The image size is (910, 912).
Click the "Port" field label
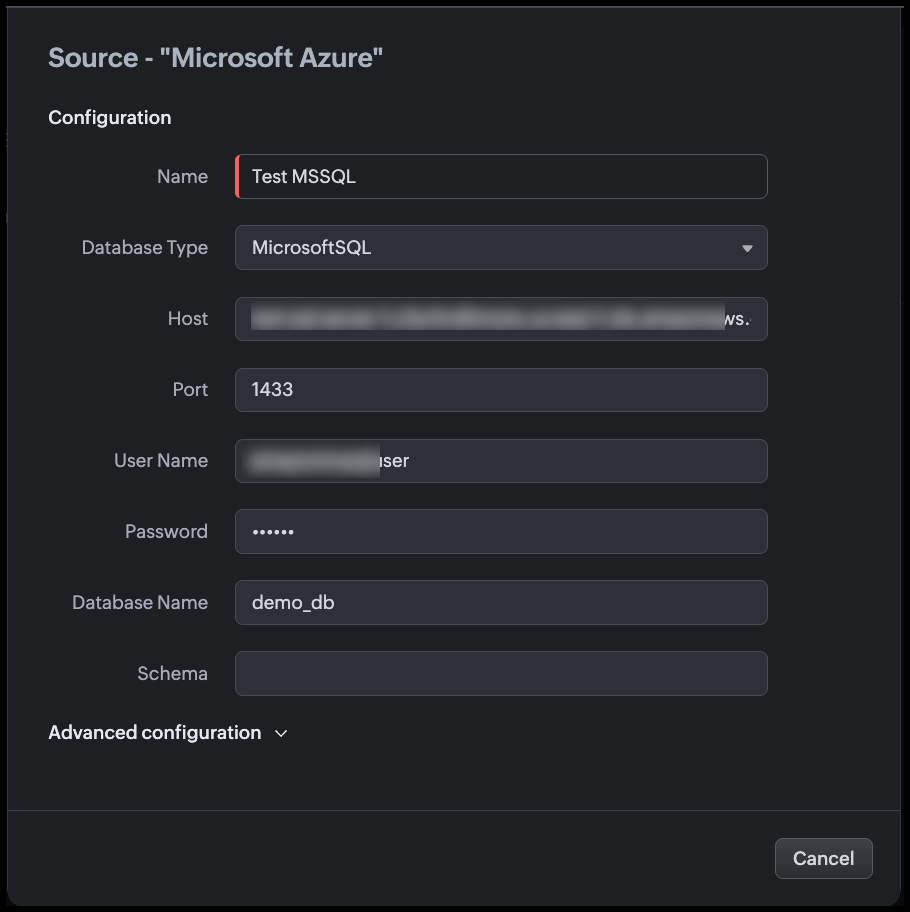(x=190, y=390)
